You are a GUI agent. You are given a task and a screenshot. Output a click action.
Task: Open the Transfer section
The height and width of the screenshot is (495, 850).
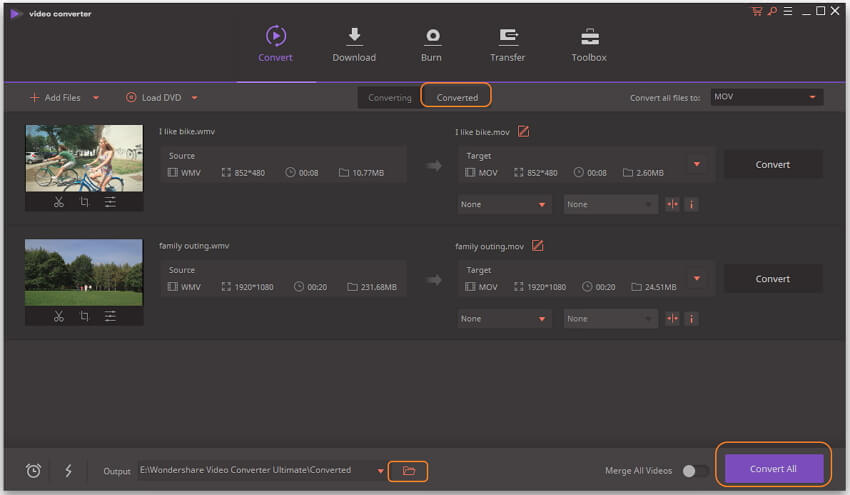coord(507,44)
